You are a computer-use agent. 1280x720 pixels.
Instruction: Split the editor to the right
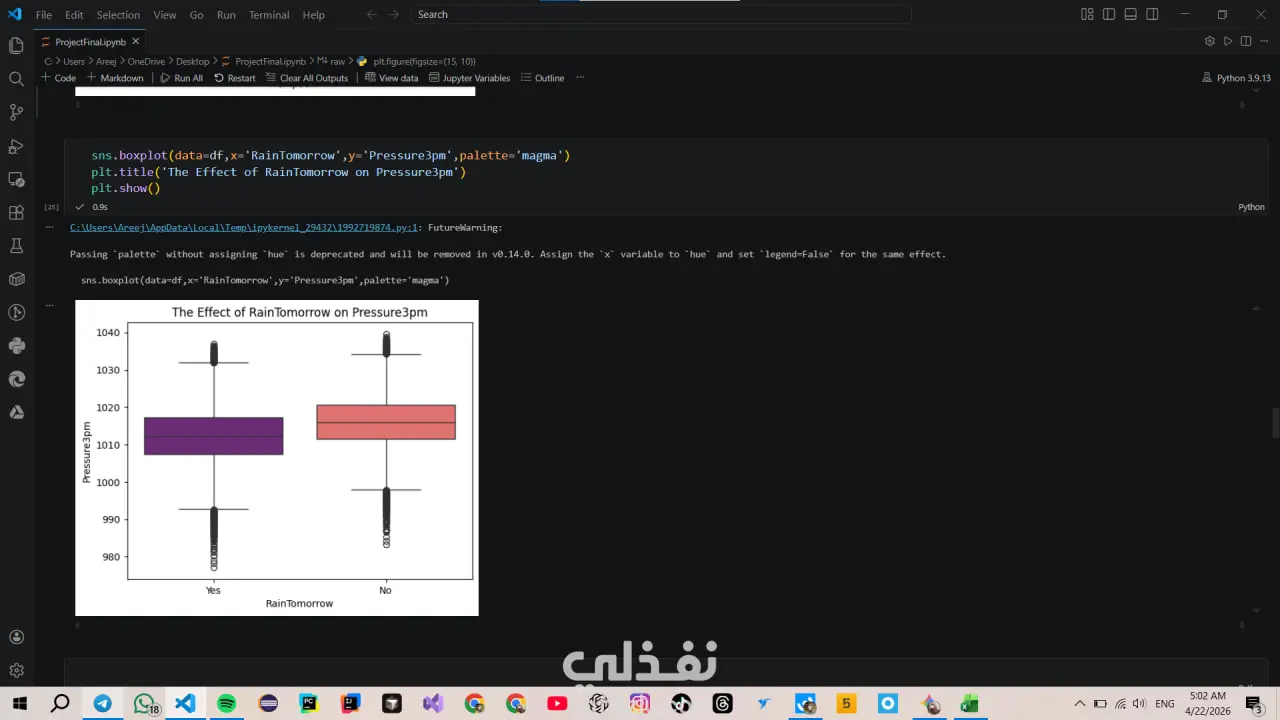1246,41
